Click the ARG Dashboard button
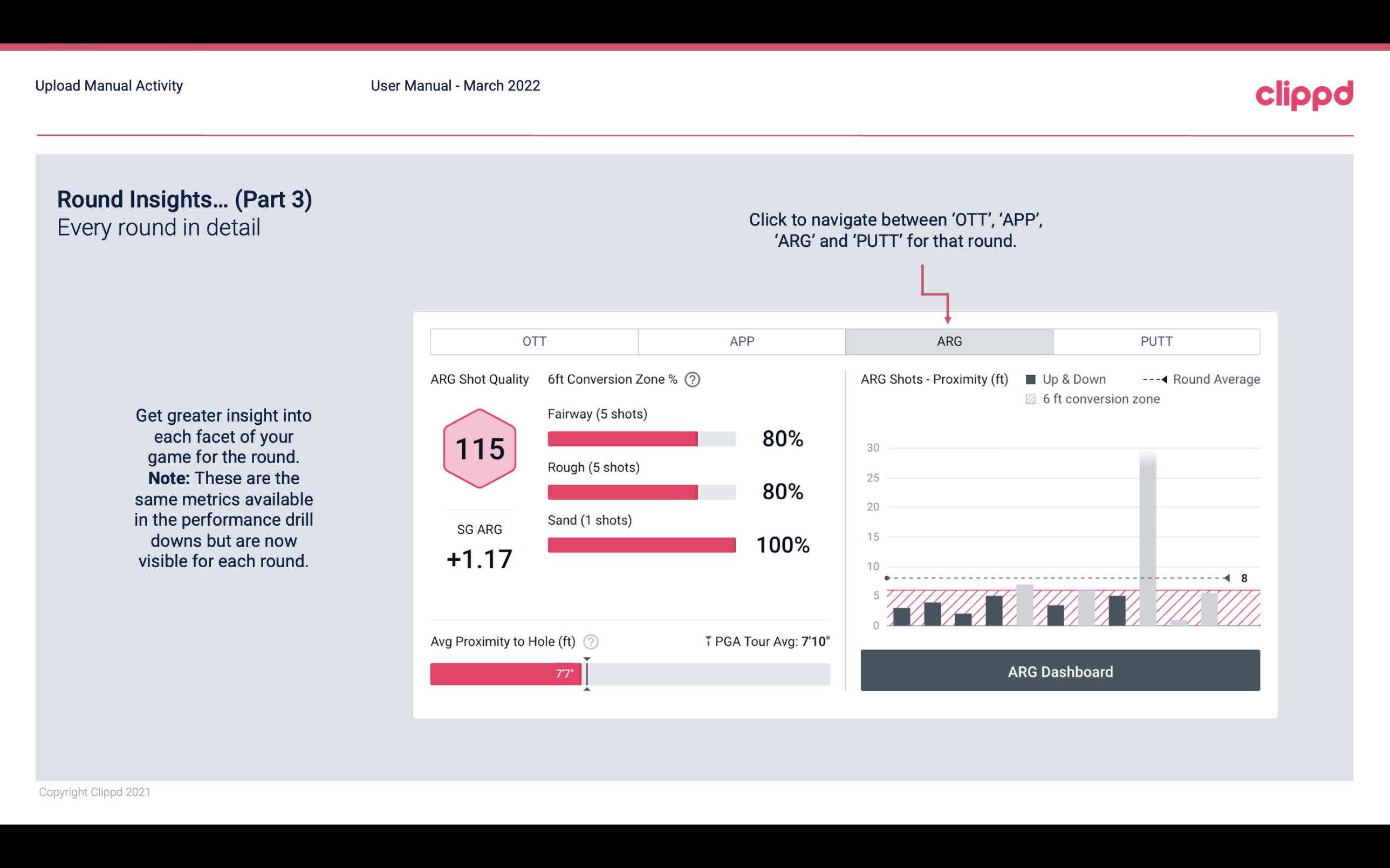This screenshot has width=1390, height=868. [1060, 671]
